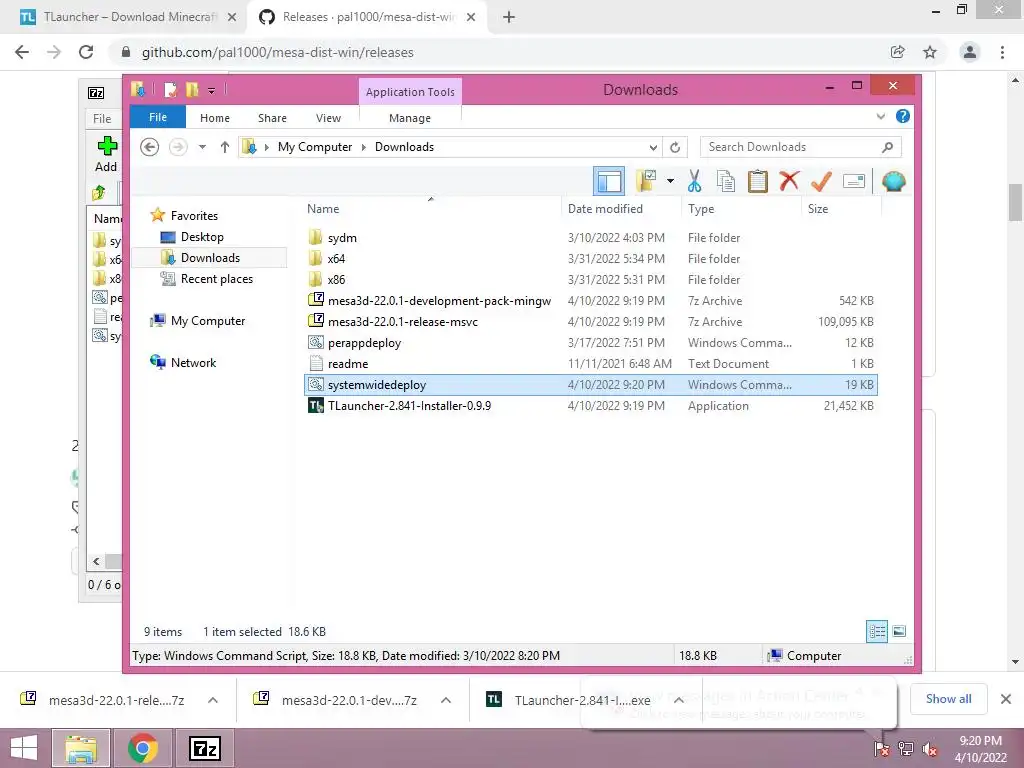Refresh the Downloads folder view
Viewport: 1024px width, 768px height.
[675, 147]
